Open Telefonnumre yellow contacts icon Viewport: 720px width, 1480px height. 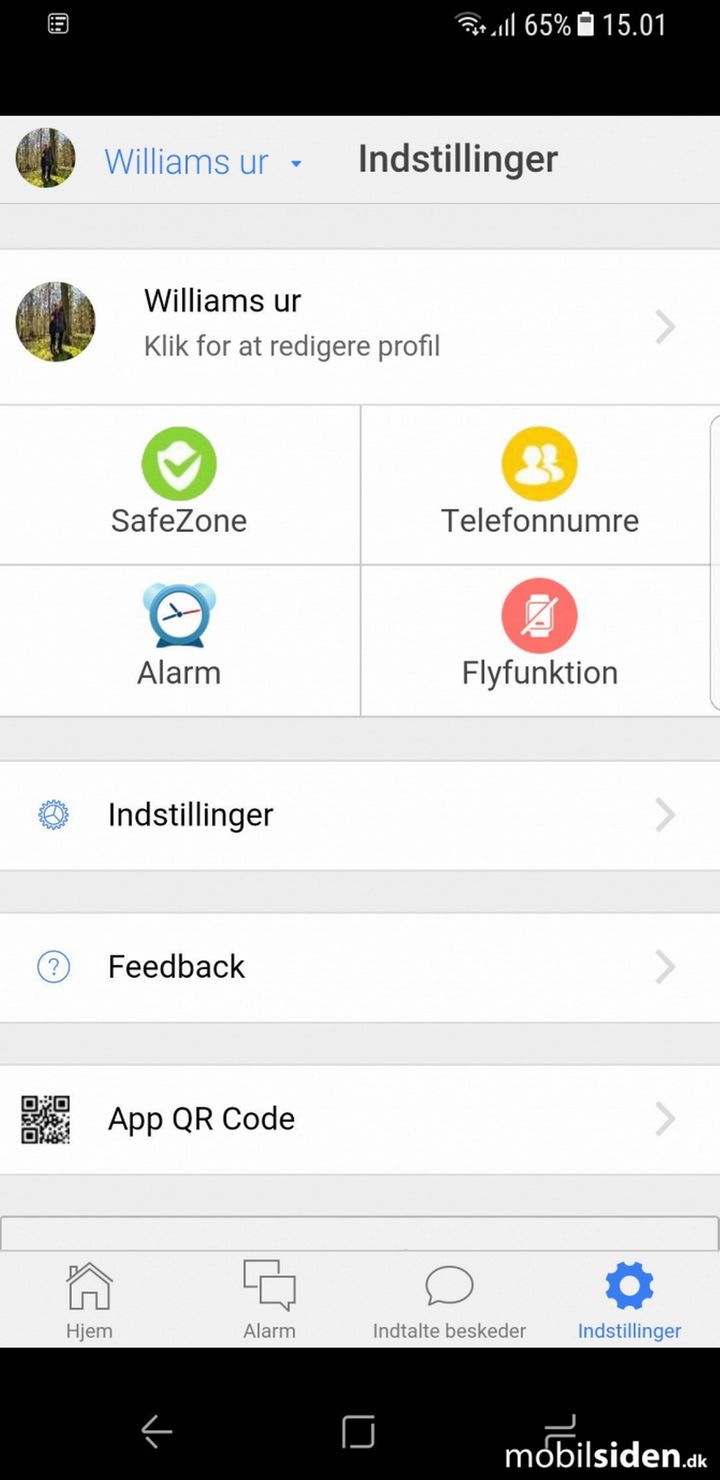click(x=539, y=464)
